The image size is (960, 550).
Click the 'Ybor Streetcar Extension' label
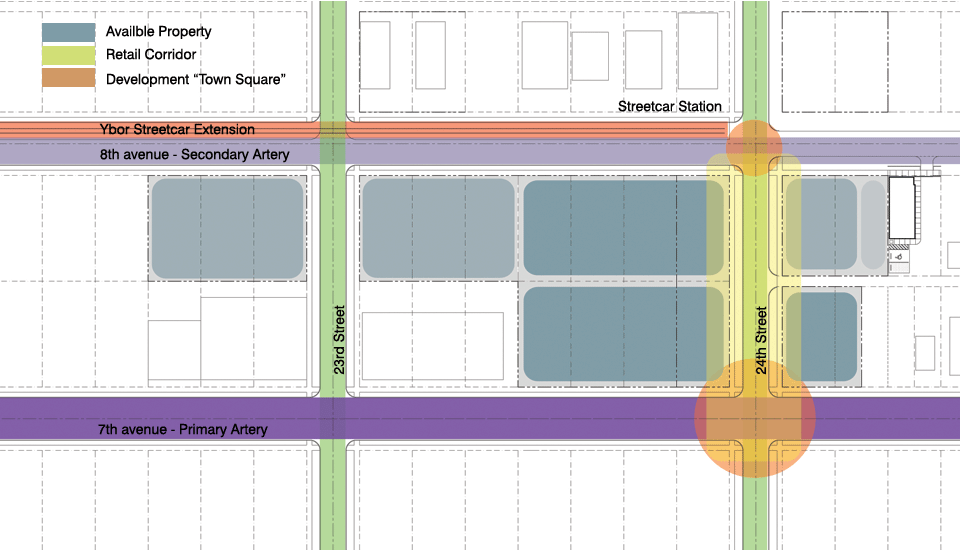tap(178, 130)
